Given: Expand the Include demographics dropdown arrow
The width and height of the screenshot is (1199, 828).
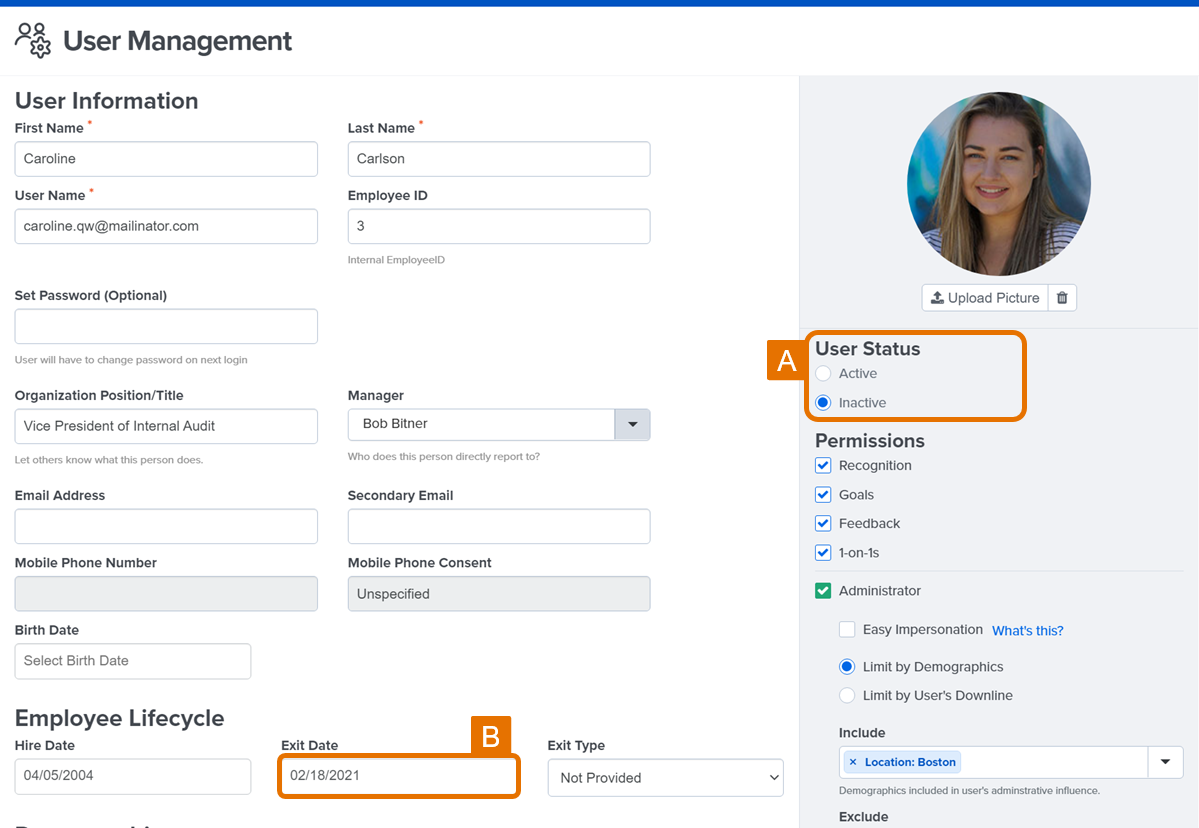Looking at the screenshot, I should [x=1165, y=762].
